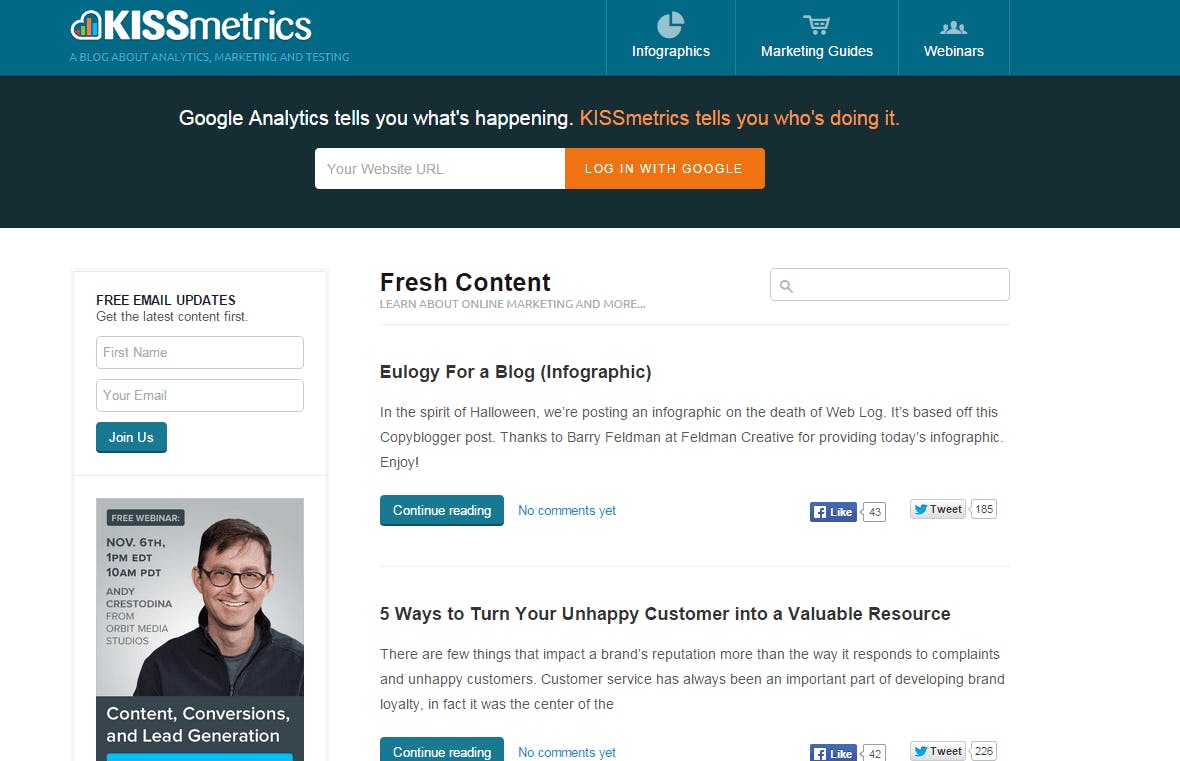This screenshot has width=1180, height=761.
Task: Click the Tweet count showing 185
Action: 982,508
